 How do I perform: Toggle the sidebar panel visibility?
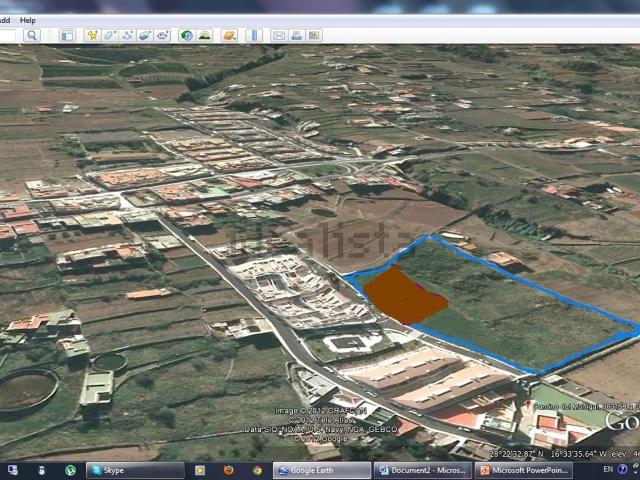[x=67, y=35]
